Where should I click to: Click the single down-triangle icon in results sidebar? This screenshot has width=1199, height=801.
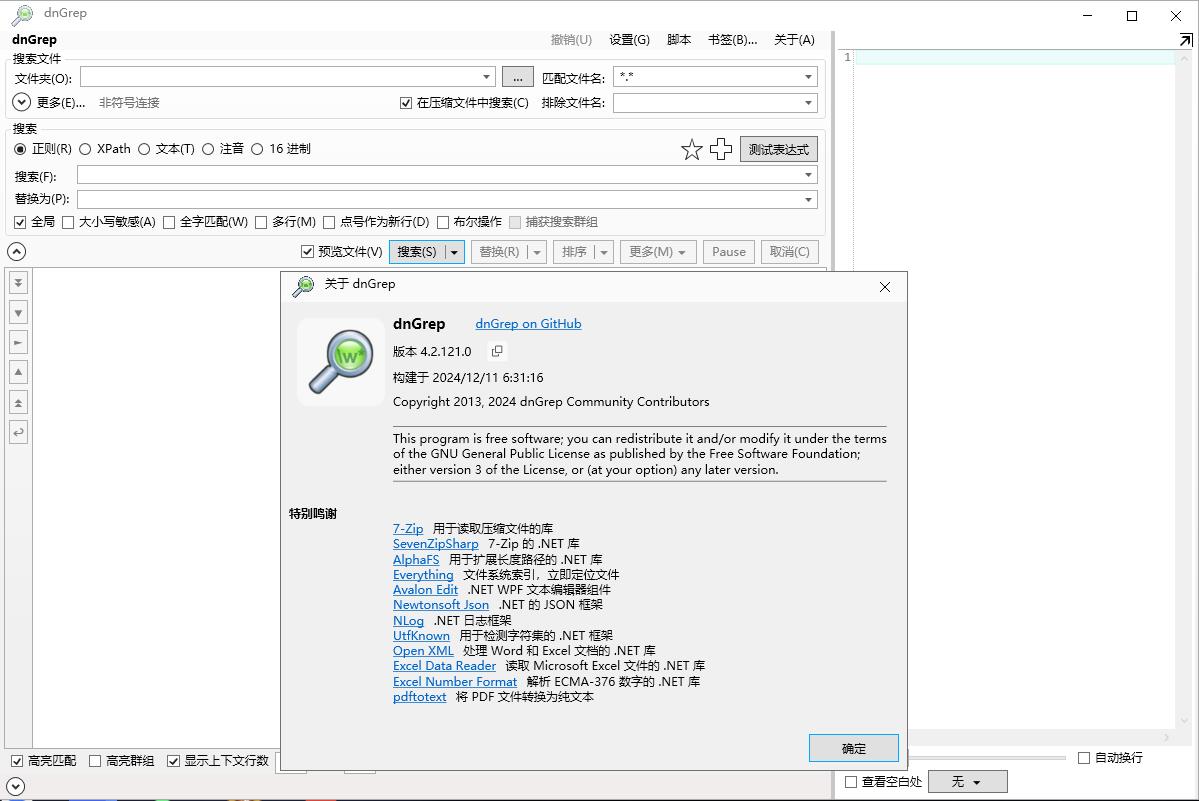(18, 313)
